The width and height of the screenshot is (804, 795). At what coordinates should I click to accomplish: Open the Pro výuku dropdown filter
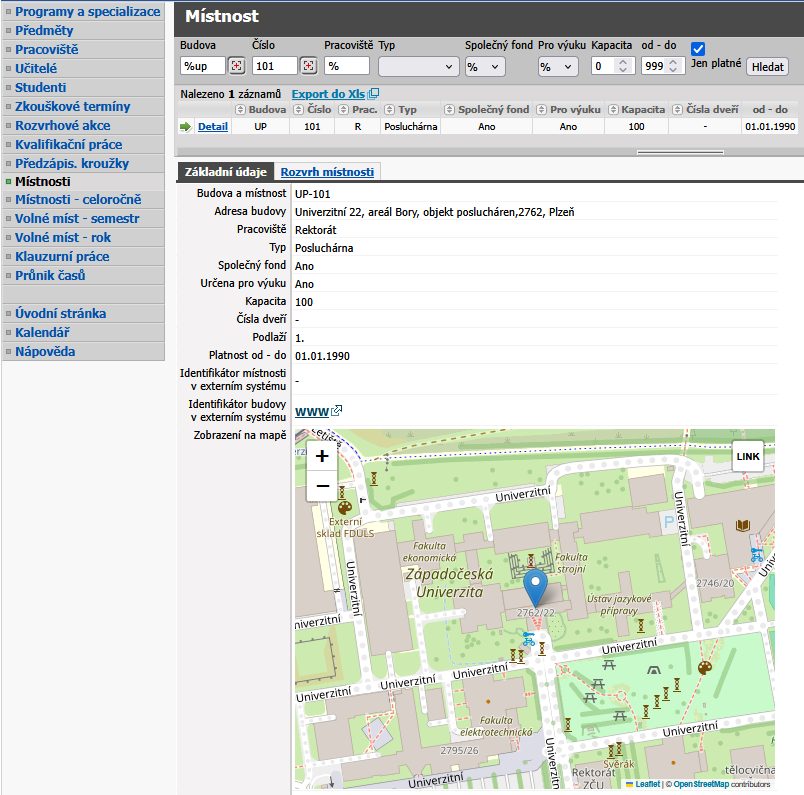[558, 66]
